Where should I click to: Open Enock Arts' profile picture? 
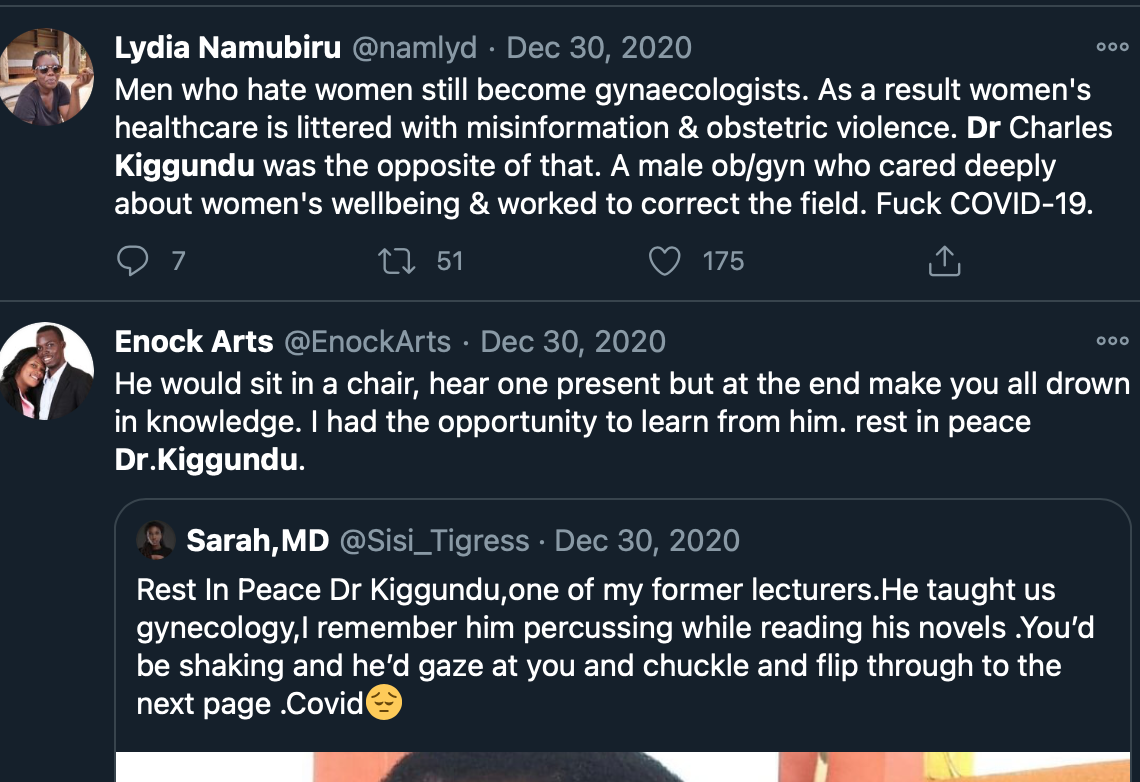(47, 371)
